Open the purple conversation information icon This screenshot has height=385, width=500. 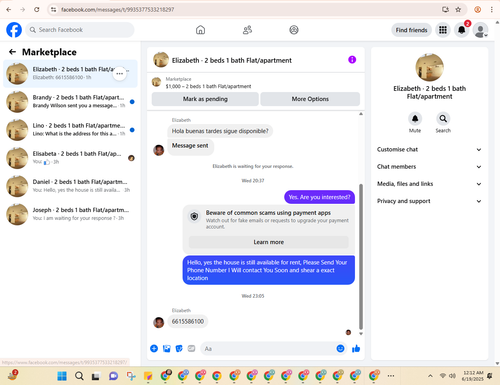click(x=352, y=60)
